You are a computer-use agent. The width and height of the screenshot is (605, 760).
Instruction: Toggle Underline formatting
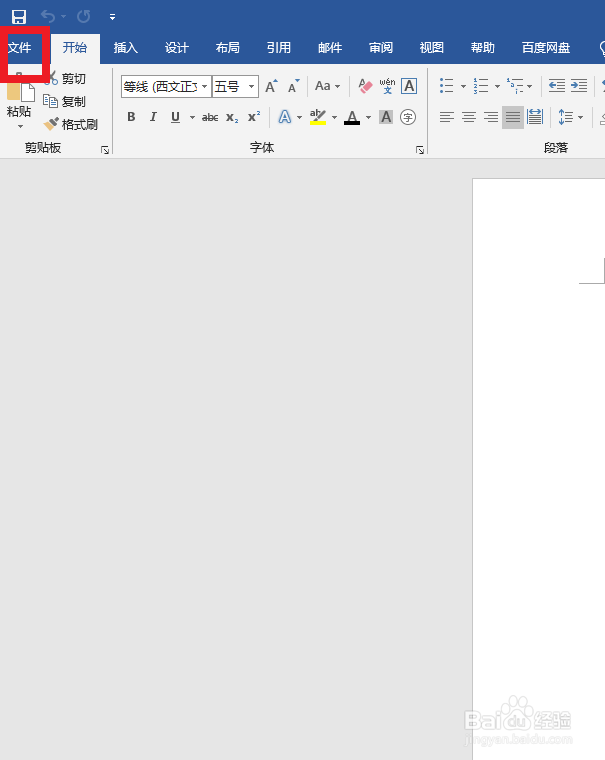pos(175,117)
